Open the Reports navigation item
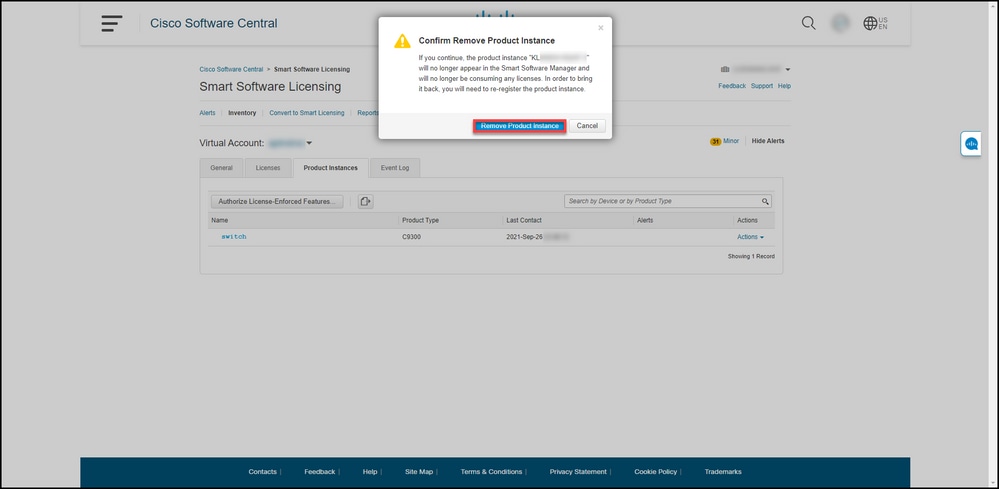The image size is (999, 489). point(368,113)
